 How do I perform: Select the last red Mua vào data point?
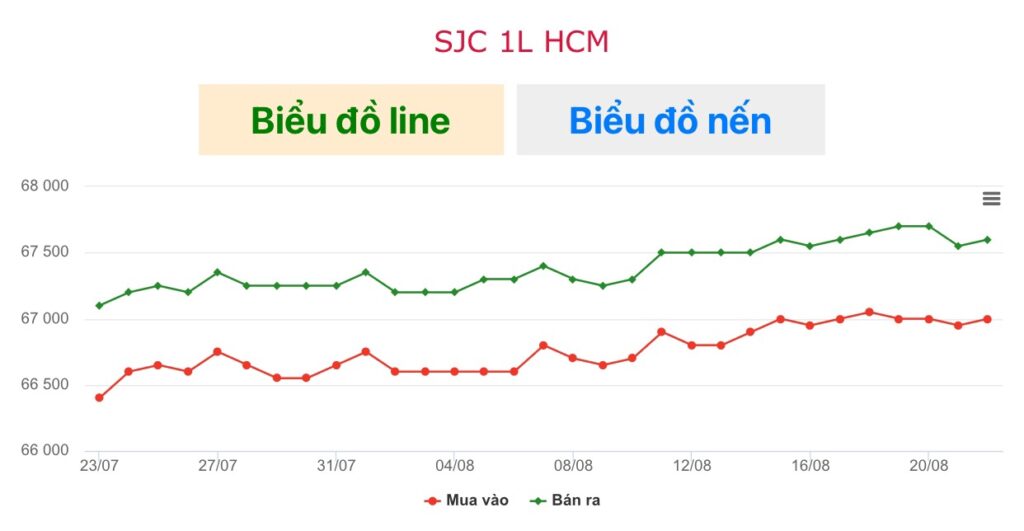[987, 319]
